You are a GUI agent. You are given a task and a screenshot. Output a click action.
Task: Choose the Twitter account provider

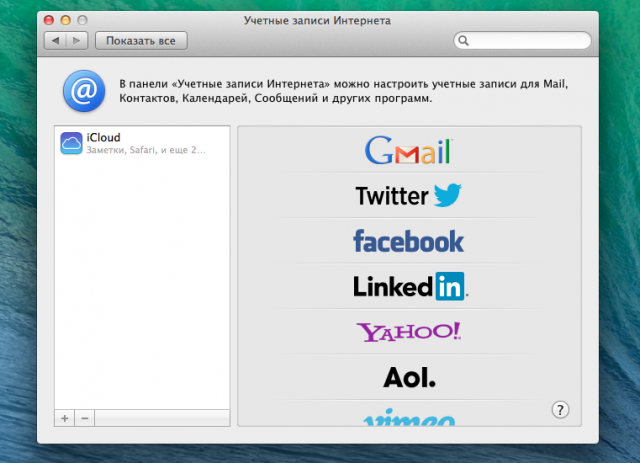[x=409, y=195]
